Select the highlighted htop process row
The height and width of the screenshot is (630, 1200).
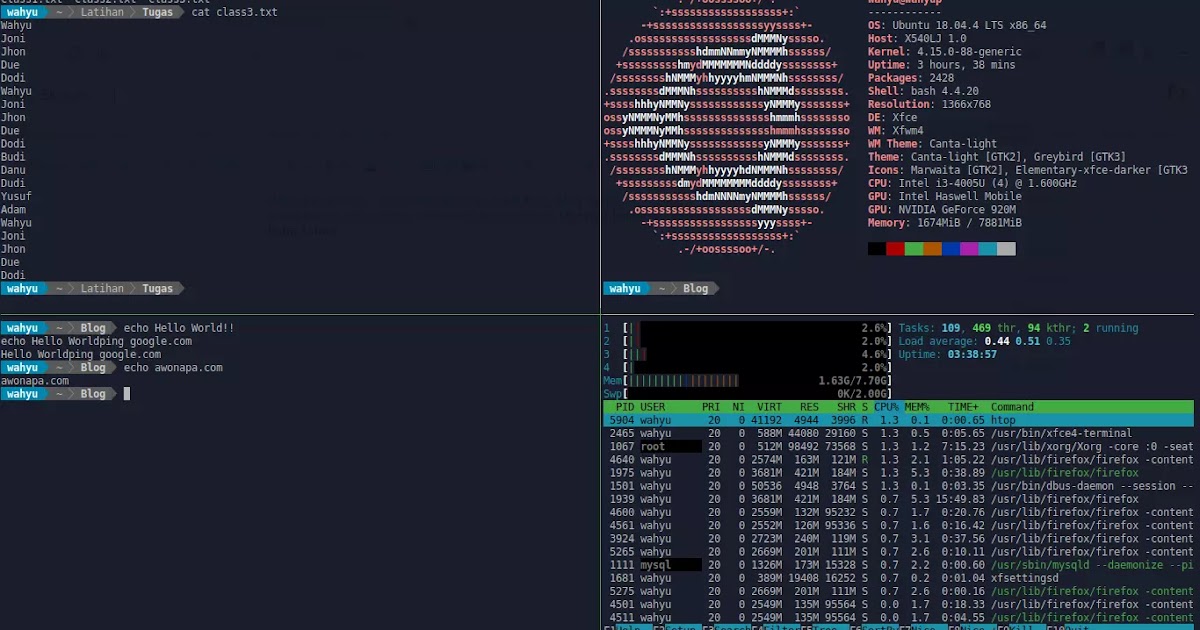[x=800, y=419]
